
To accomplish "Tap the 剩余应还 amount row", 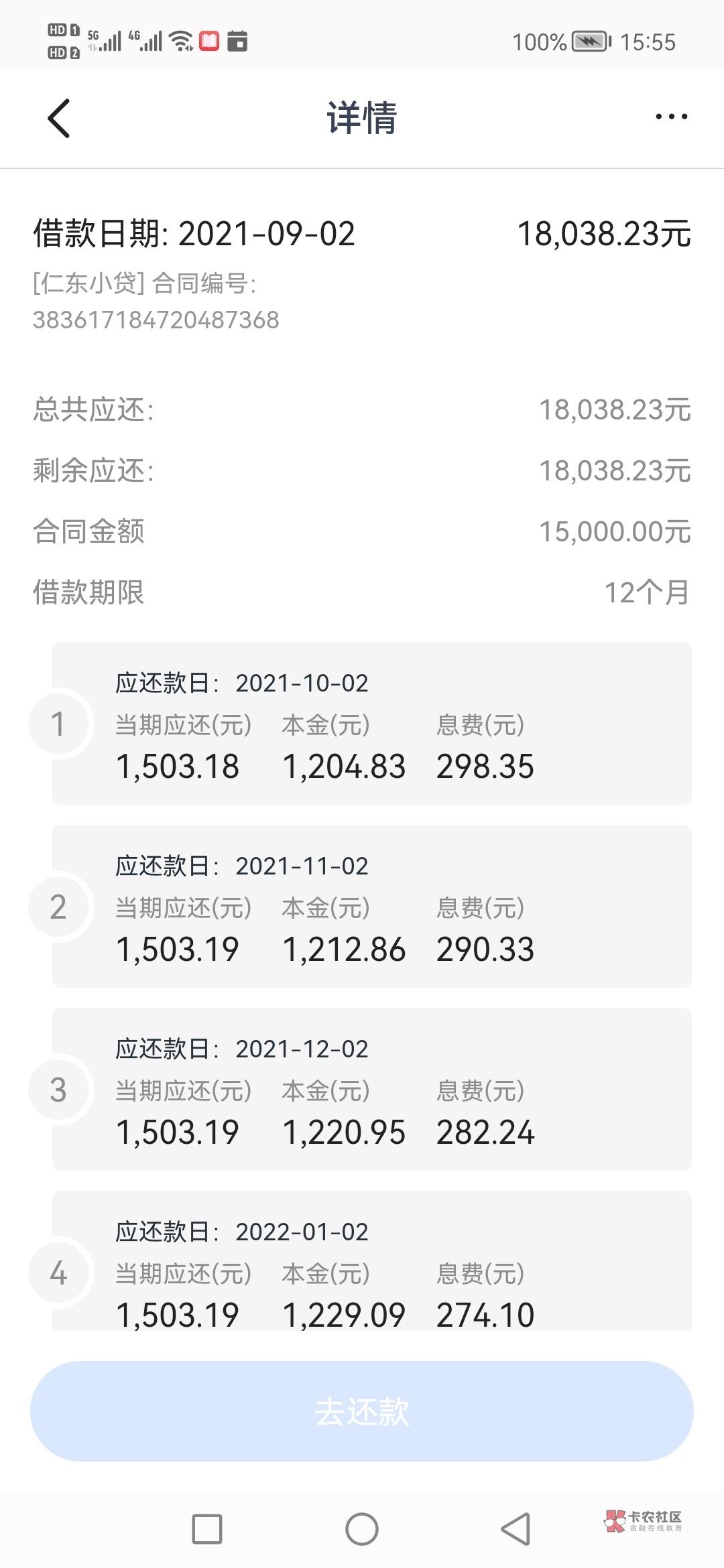I will tap(362, 470).
